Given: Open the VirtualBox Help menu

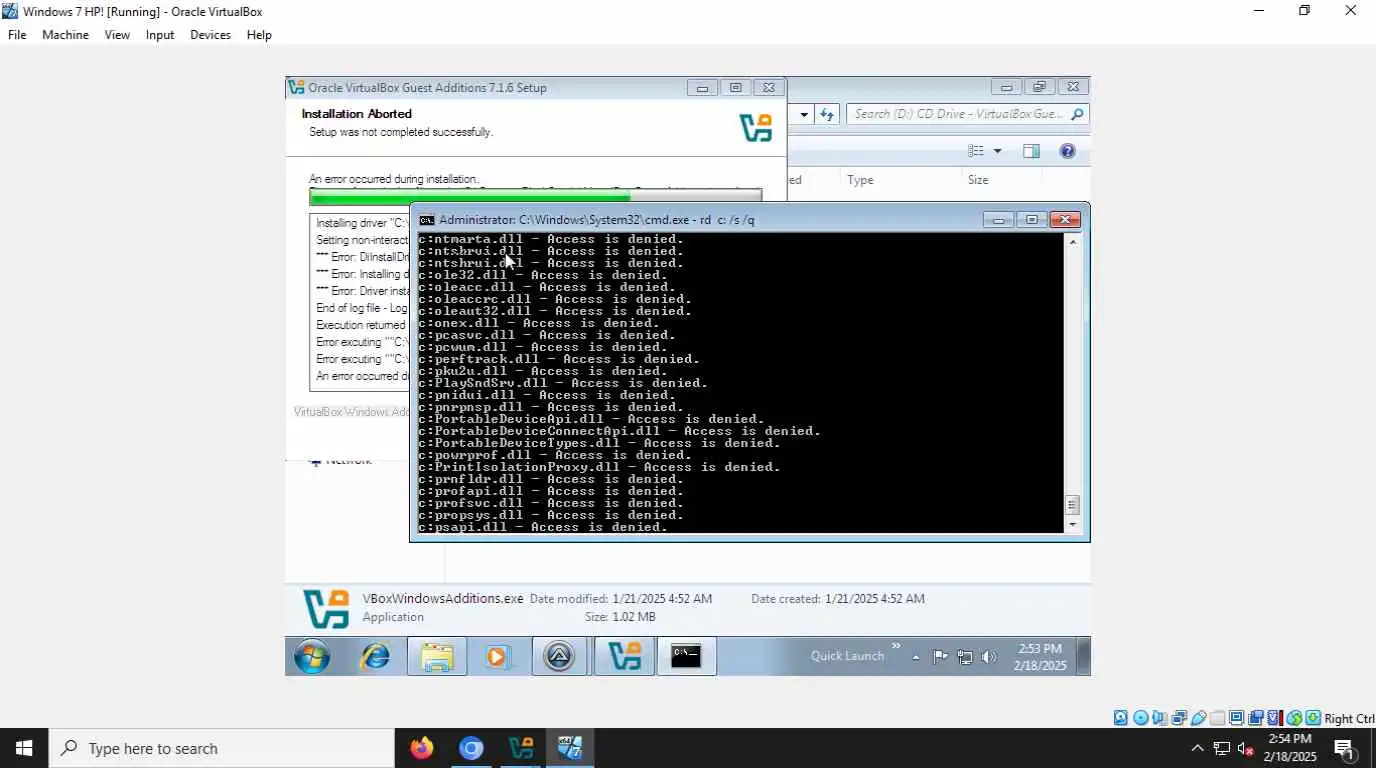Looking at the screenshot, I should coord(259,35).
